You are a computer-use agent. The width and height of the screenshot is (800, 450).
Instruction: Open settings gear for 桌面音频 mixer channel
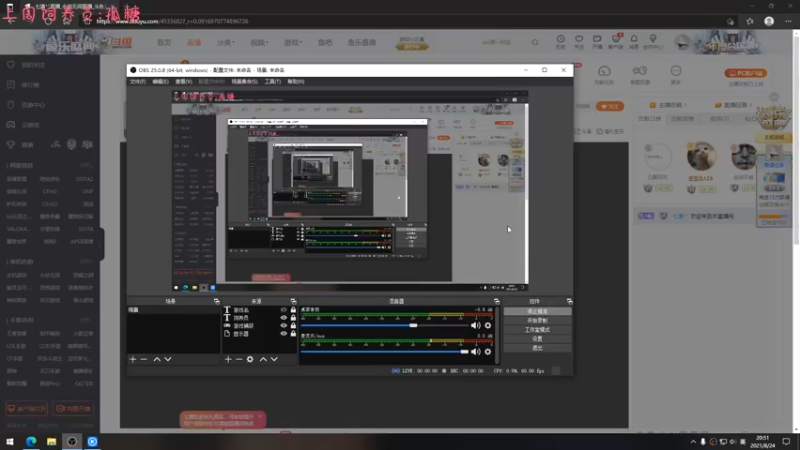click(x=488, y=326)
